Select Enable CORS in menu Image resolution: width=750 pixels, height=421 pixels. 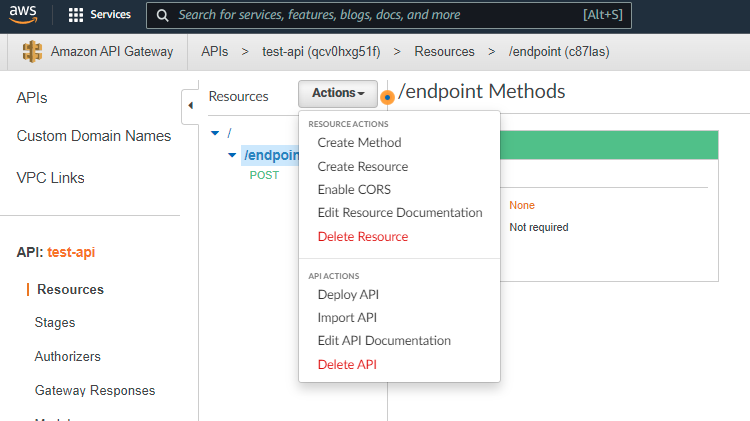tap(354, 189)
